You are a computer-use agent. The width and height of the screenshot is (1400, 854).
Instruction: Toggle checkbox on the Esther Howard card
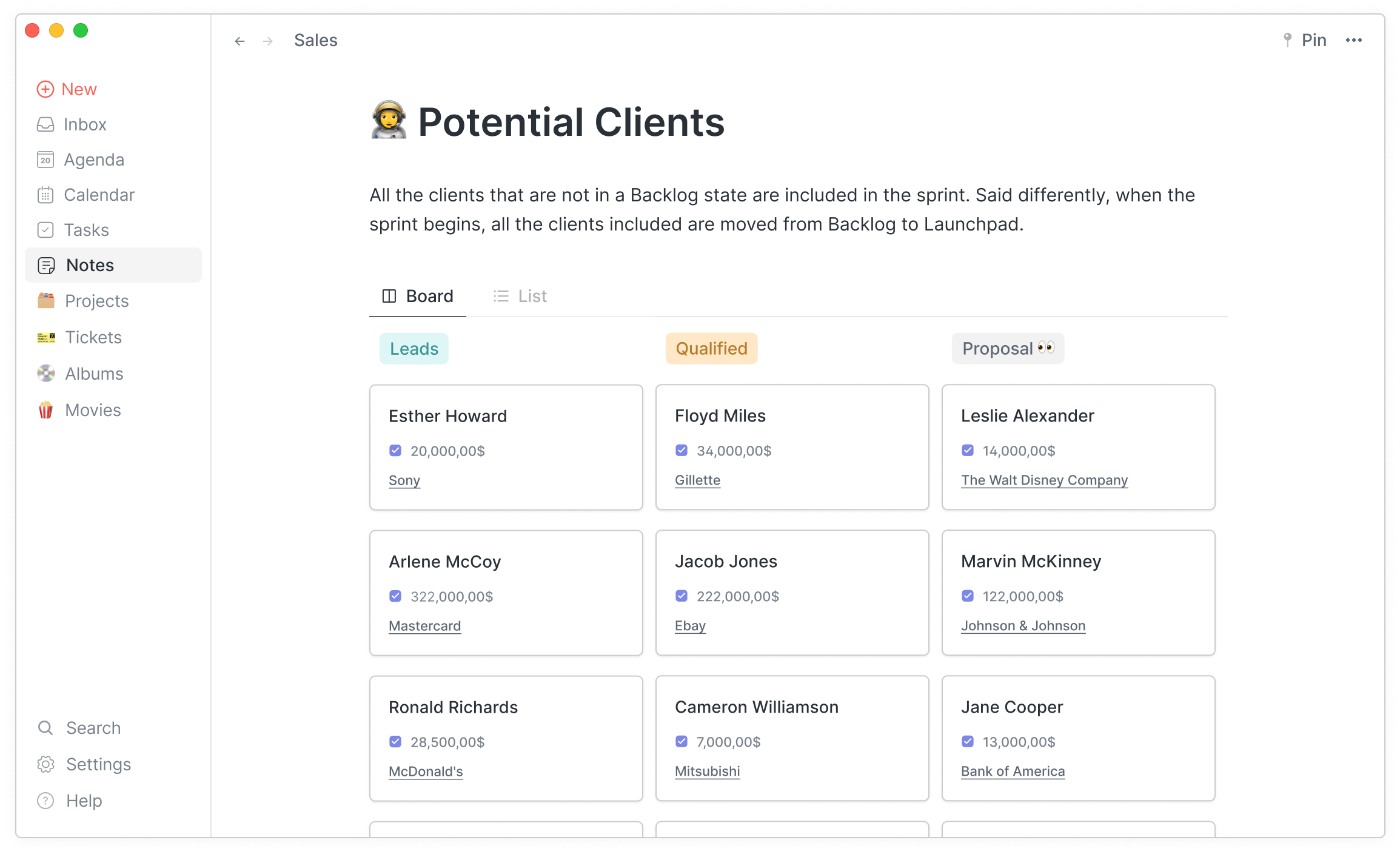(x=395, y=451)
